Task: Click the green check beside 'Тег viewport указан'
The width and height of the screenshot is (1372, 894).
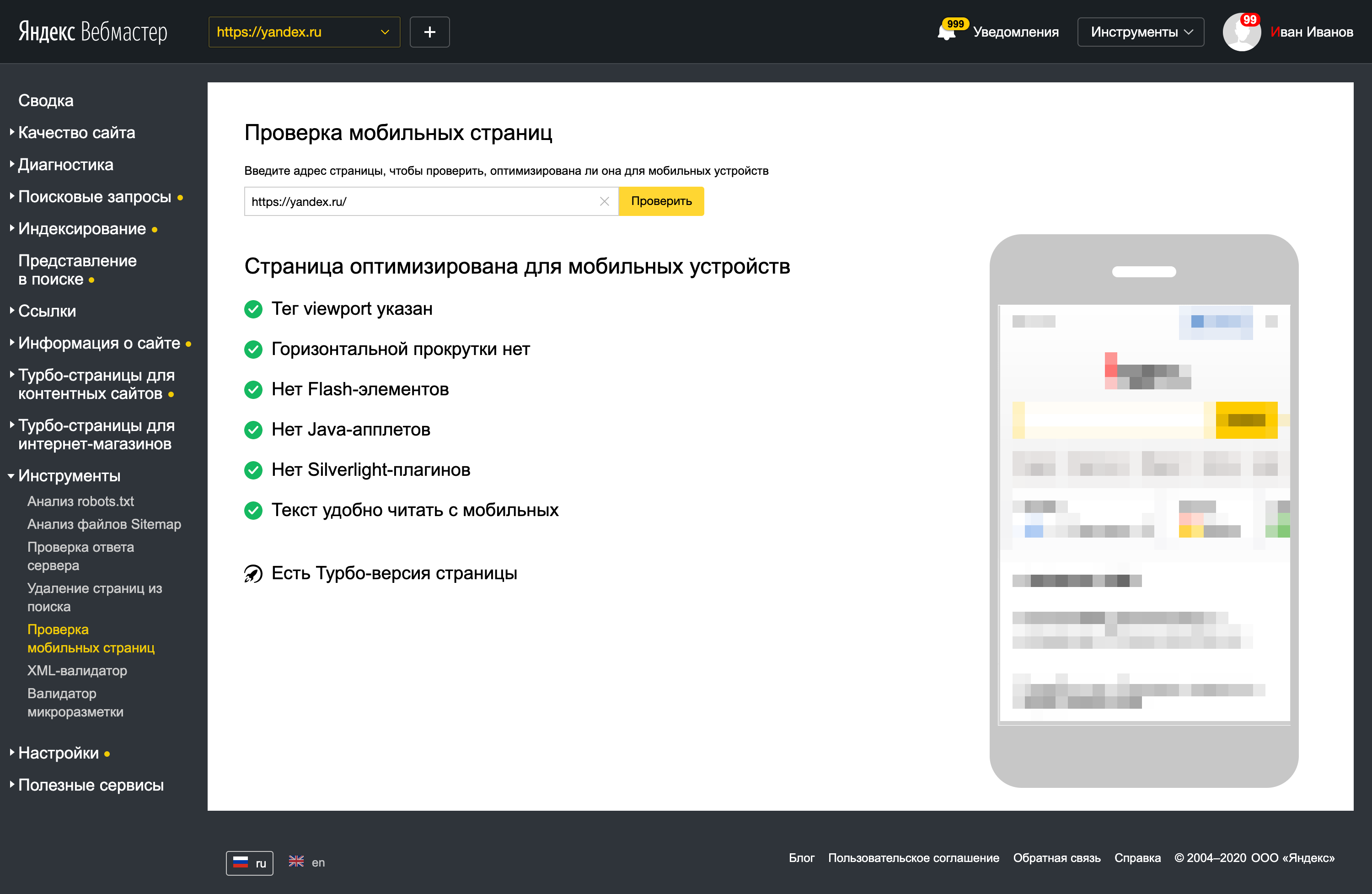Action: [253, 309]
